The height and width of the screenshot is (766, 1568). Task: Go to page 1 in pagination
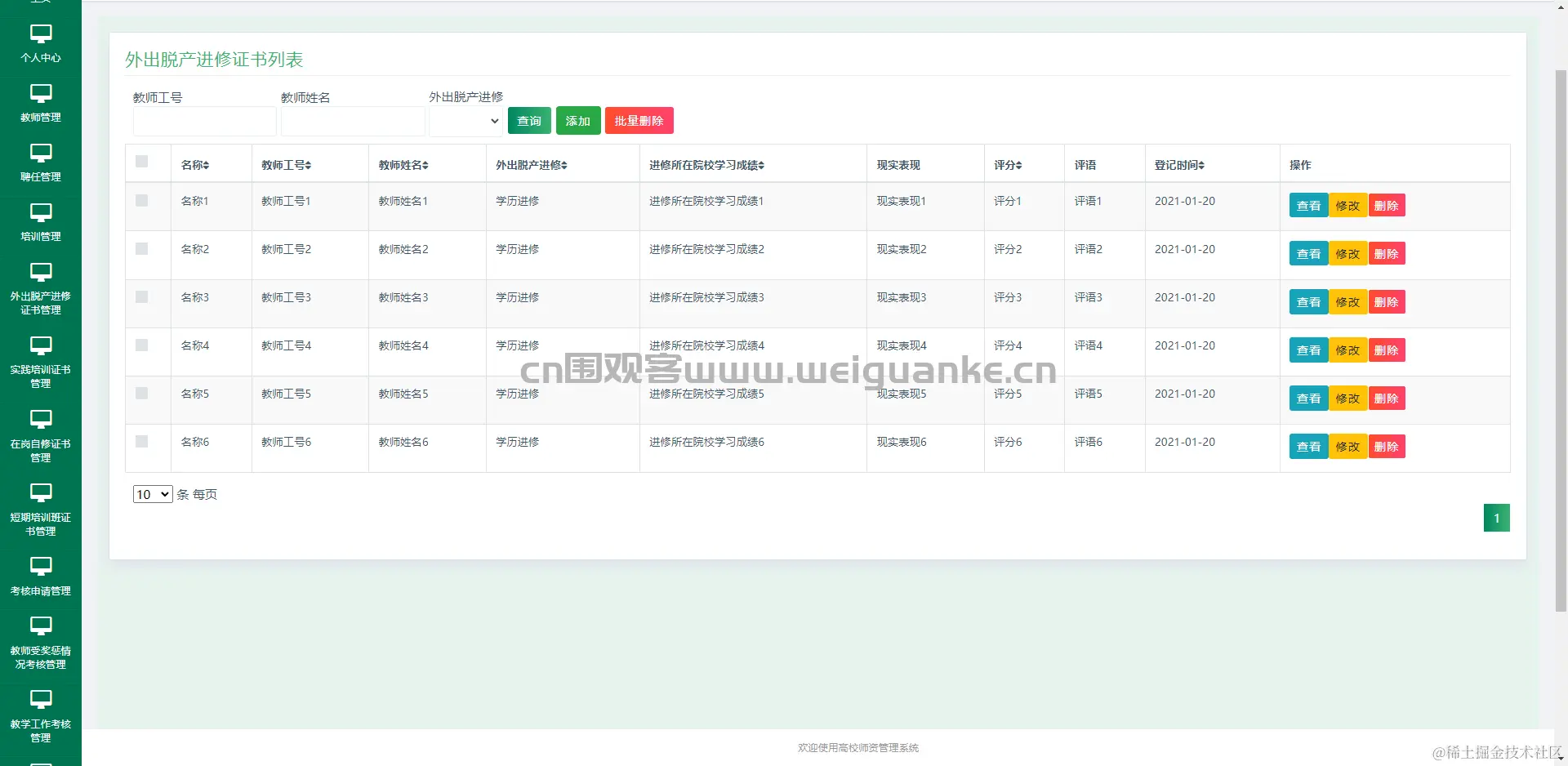(1496, 518)
